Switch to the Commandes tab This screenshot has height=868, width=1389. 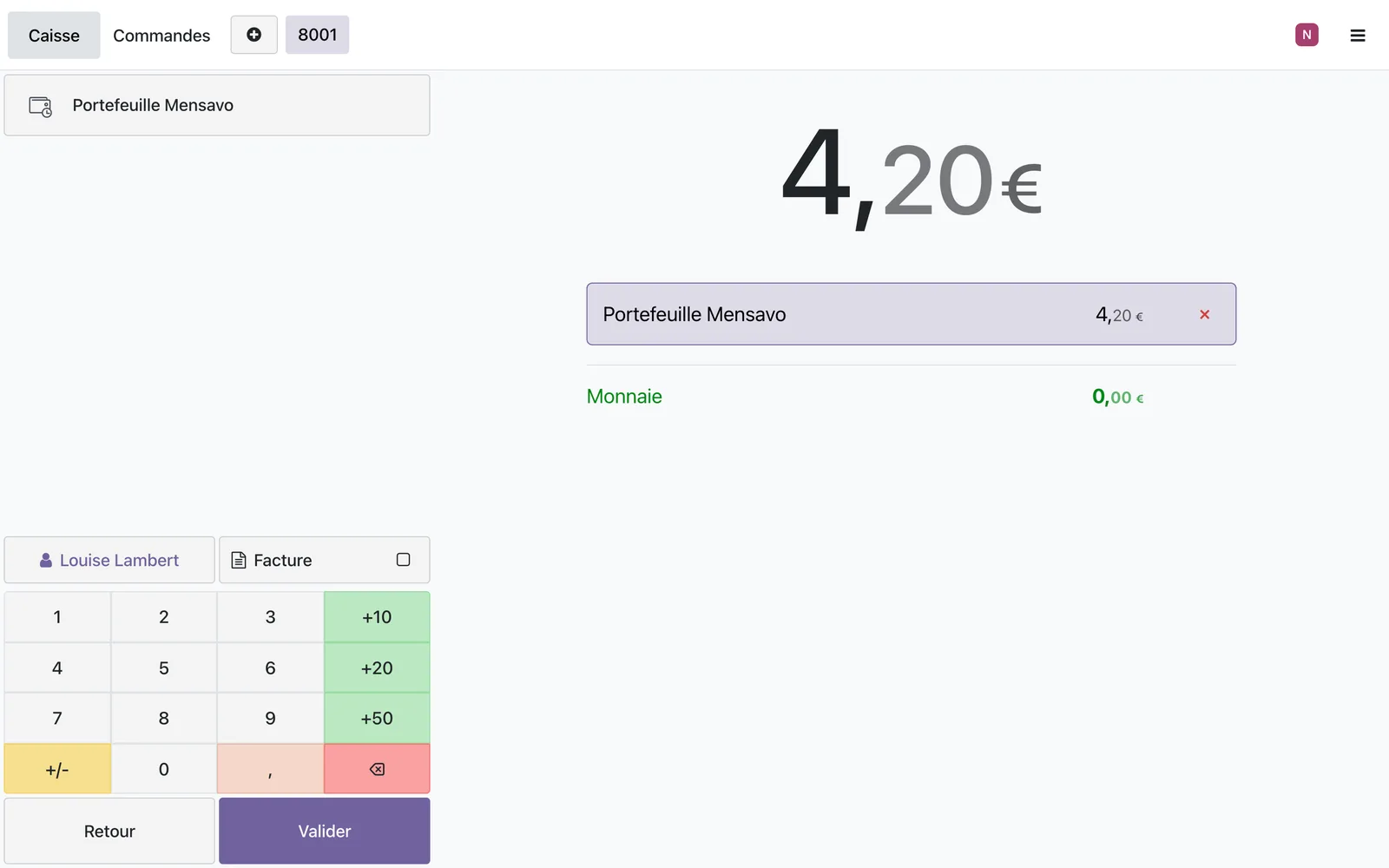point(161,36)
